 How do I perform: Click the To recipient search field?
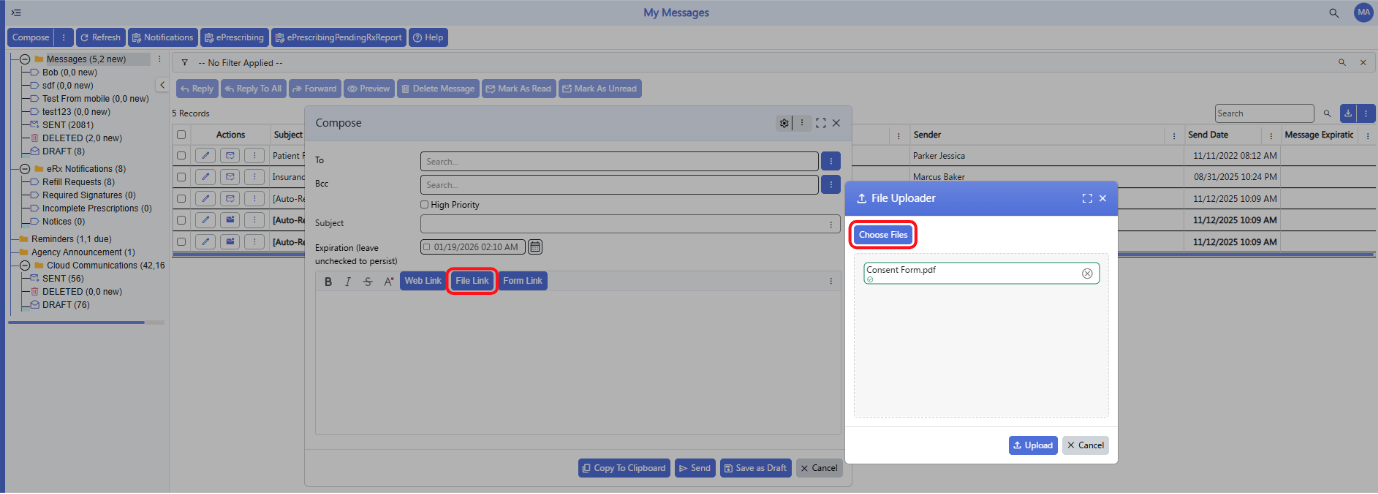(x=619, y=160)
